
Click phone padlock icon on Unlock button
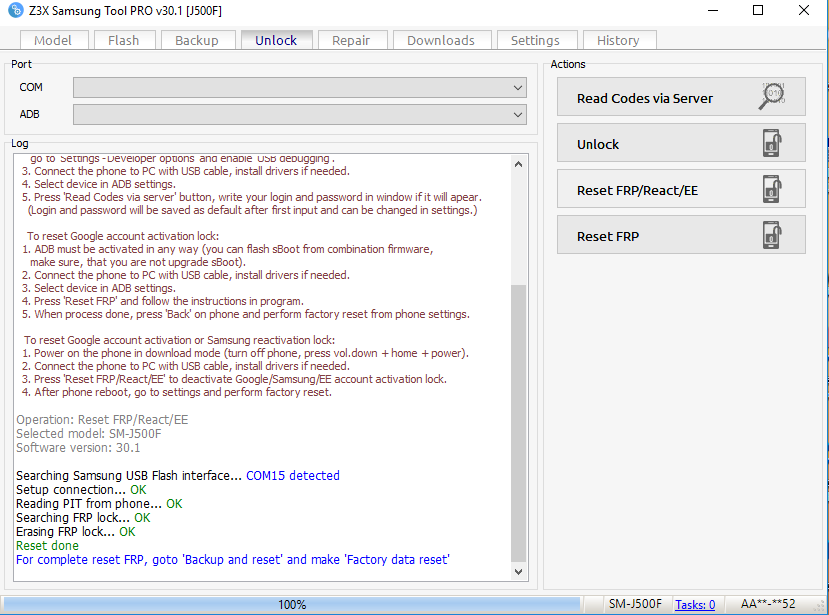[772, 143]
